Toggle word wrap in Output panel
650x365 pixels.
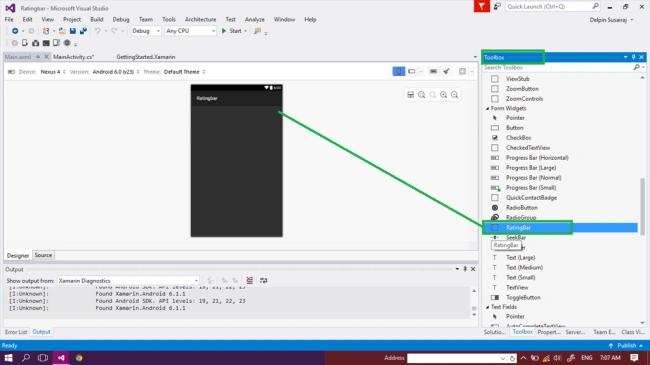[263, 281]
